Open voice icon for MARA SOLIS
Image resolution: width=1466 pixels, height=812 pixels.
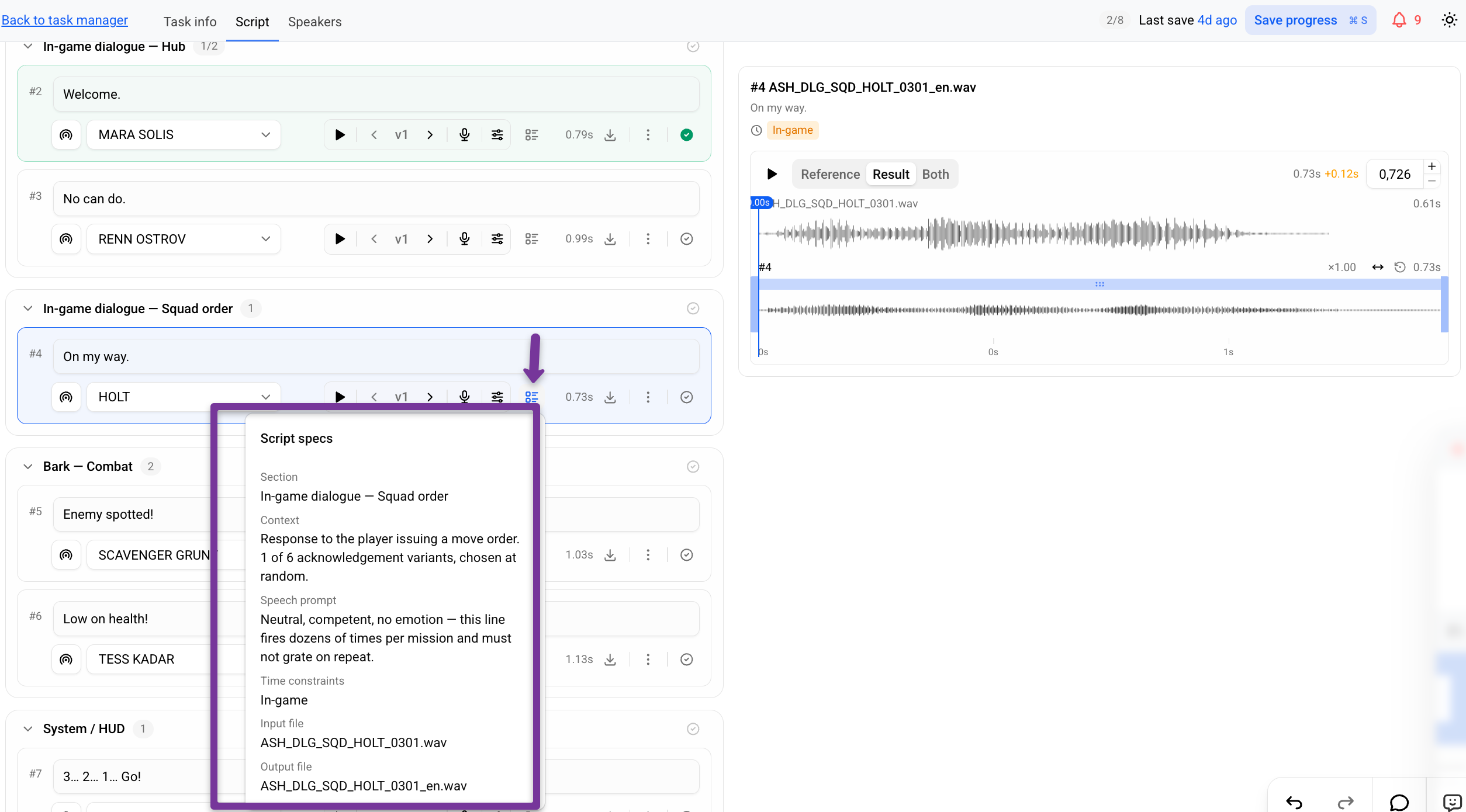(66, 135)
